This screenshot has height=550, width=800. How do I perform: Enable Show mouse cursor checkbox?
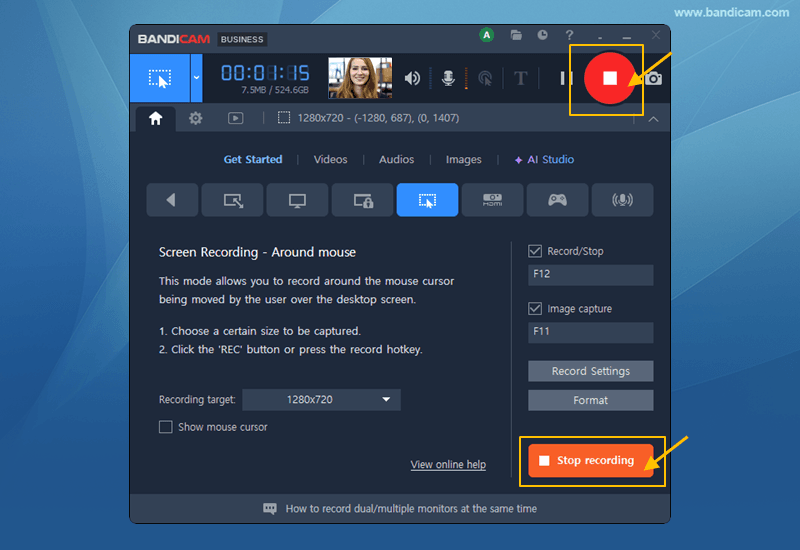point(166,427)
